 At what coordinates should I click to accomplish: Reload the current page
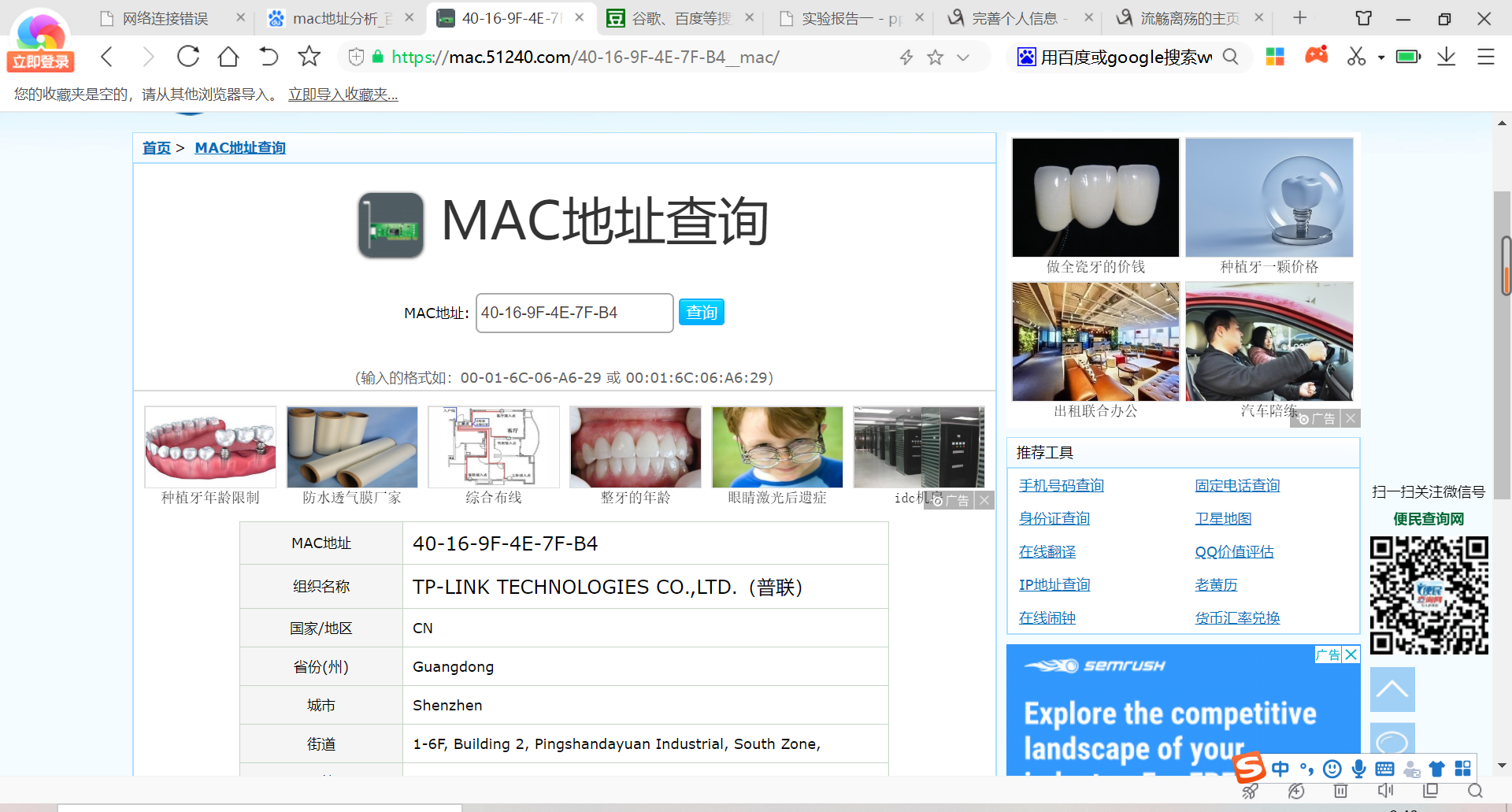pyautogui.click(x=188, y=57)
